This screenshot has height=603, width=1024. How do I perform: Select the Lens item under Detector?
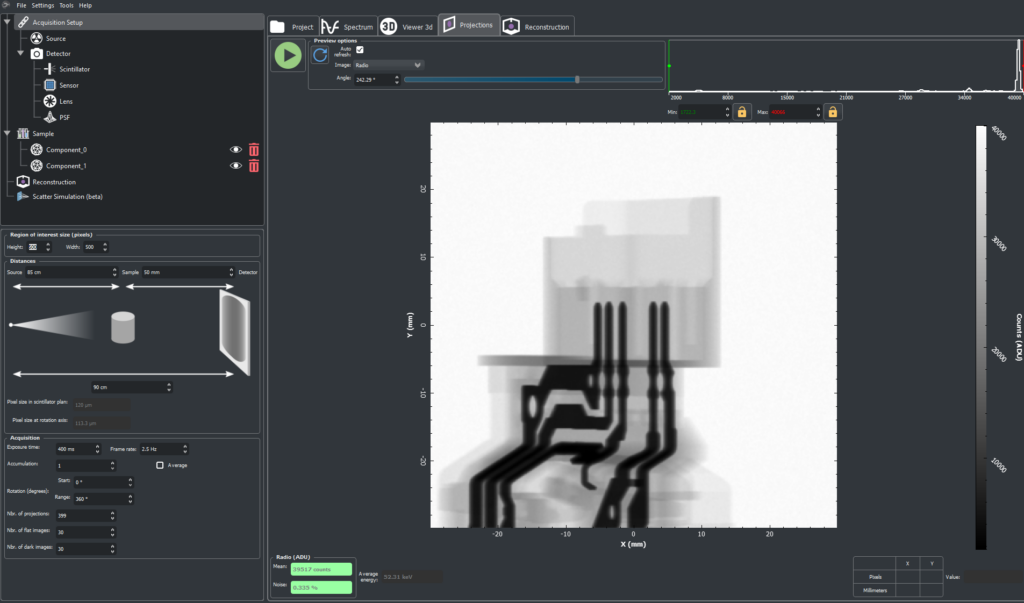66,101
